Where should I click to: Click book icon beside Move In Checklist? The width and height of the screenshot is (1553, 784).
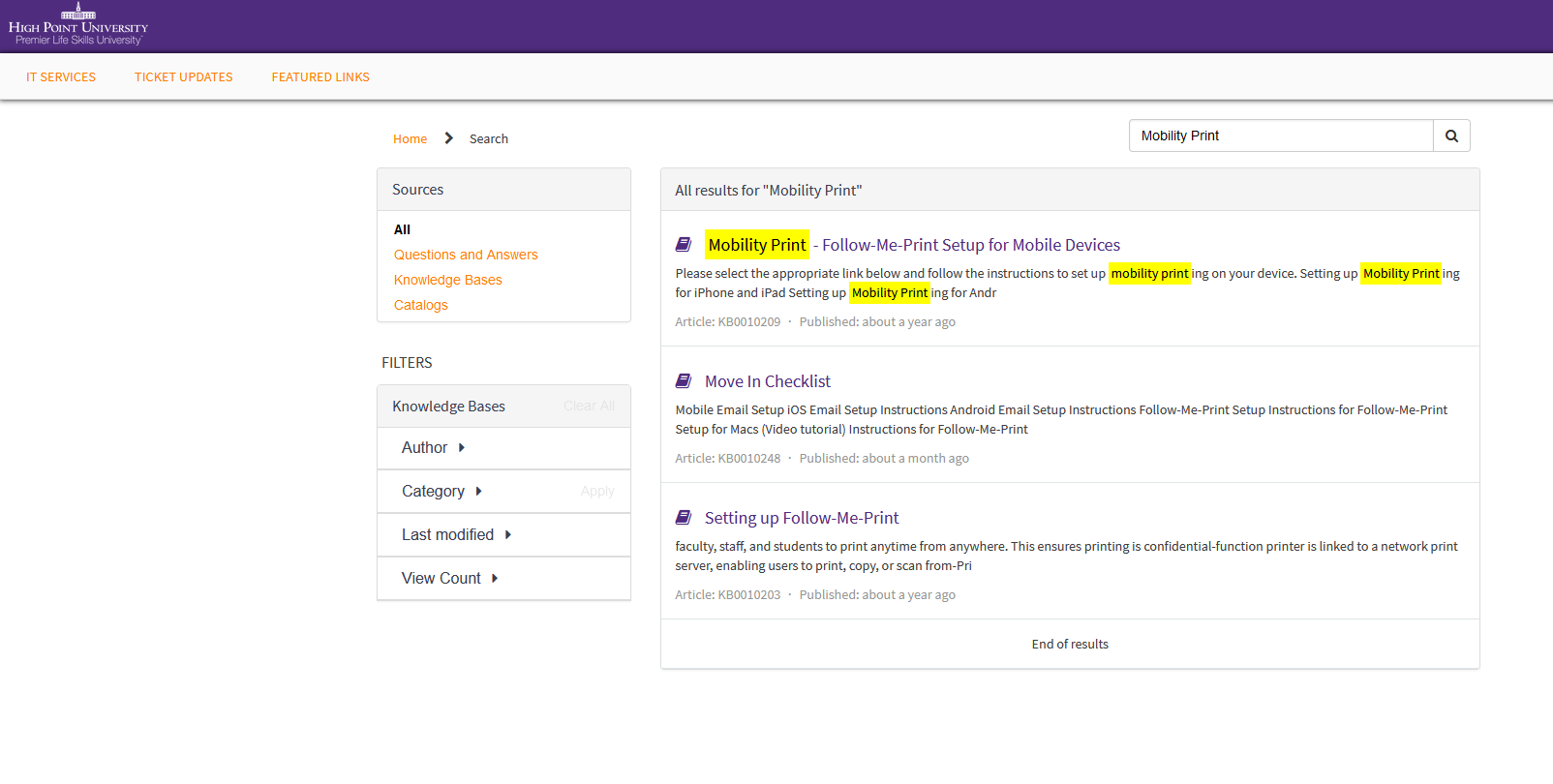coord(684,381)
